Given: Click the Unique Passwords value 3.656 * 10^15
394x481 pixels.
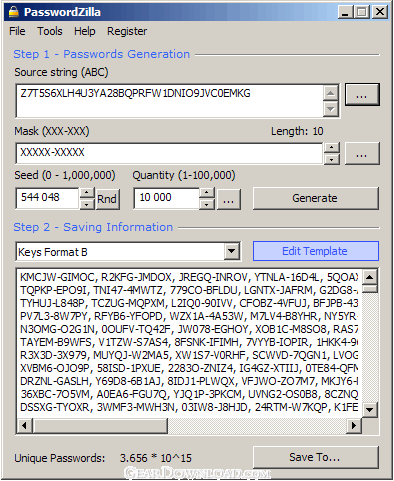Looking at the screenshot, I should click(156, 458).
